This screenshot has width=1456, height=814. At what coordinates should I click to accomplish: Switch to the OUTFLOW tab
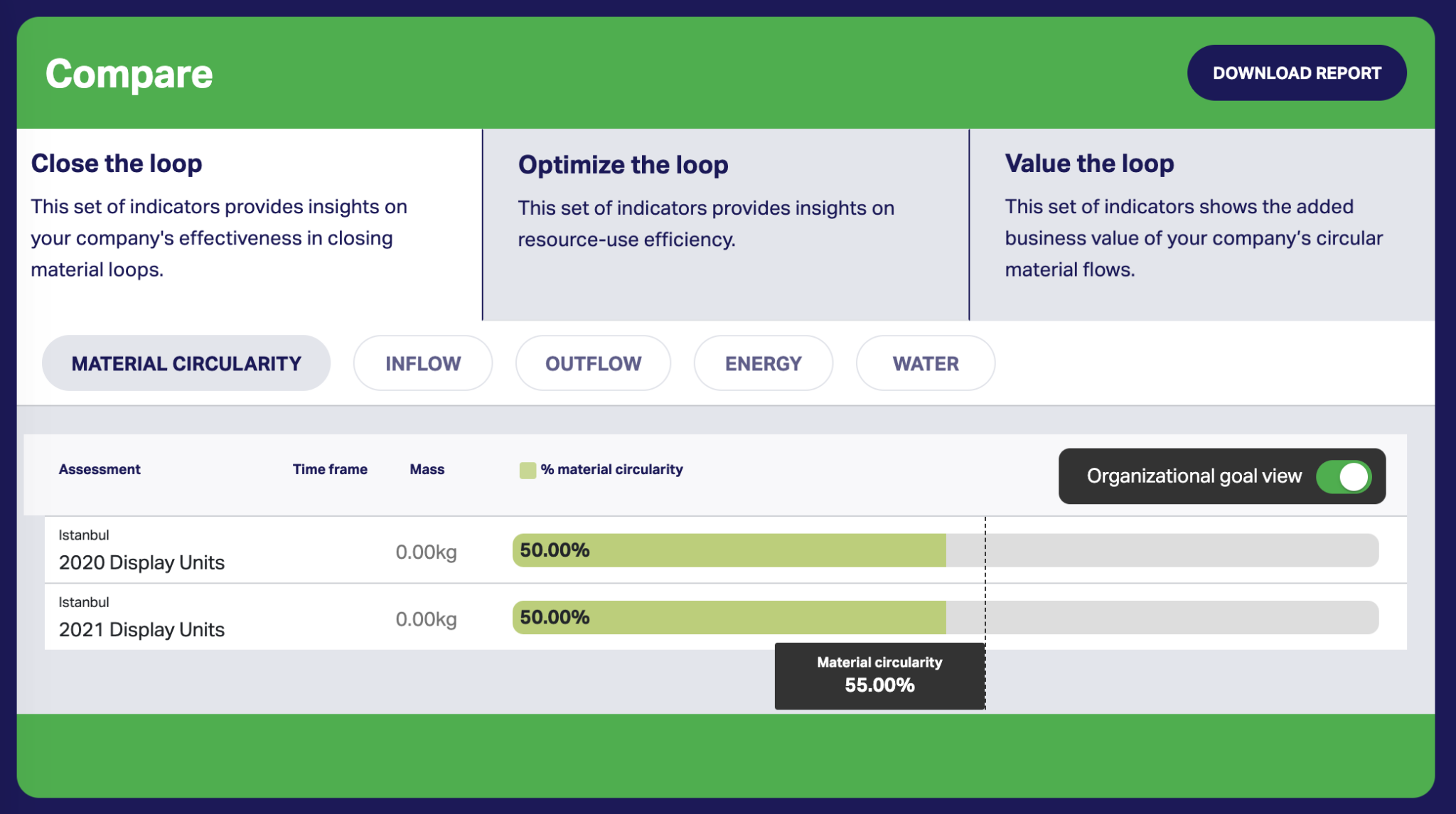[592, 363]
